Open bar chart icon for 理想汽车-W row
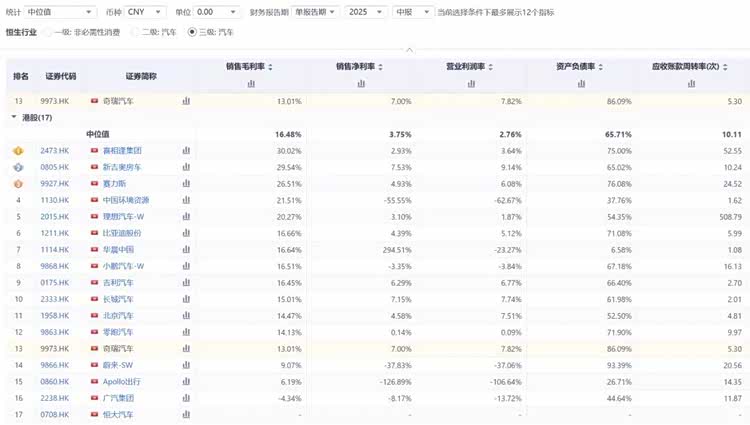Screen dimensions: 750x425 (x=186, y=216)
